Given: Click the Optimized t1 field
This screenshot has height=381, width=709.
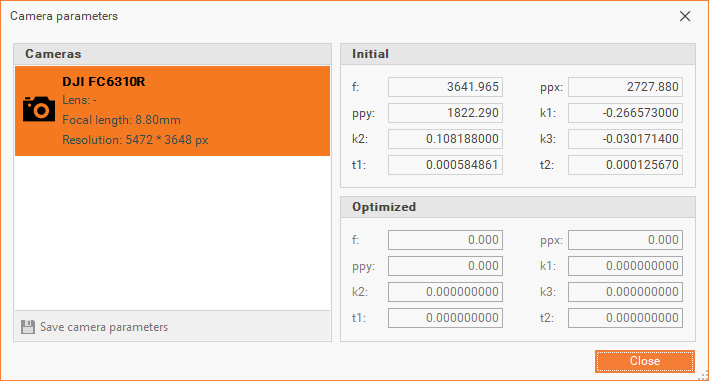Looking at the screenshot, I should [445, 318].
